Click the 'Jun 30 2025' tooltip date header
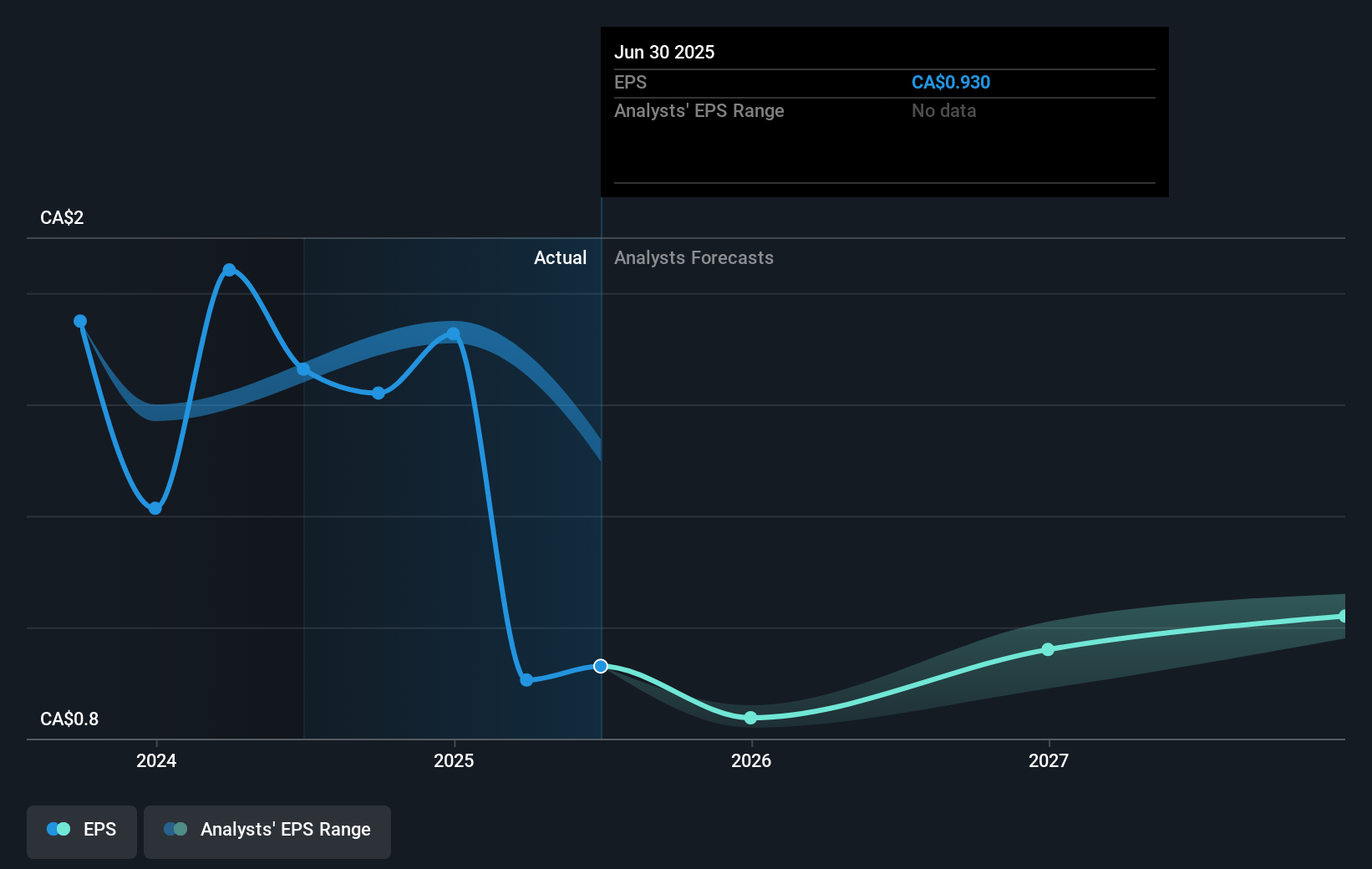 point(664,53)
